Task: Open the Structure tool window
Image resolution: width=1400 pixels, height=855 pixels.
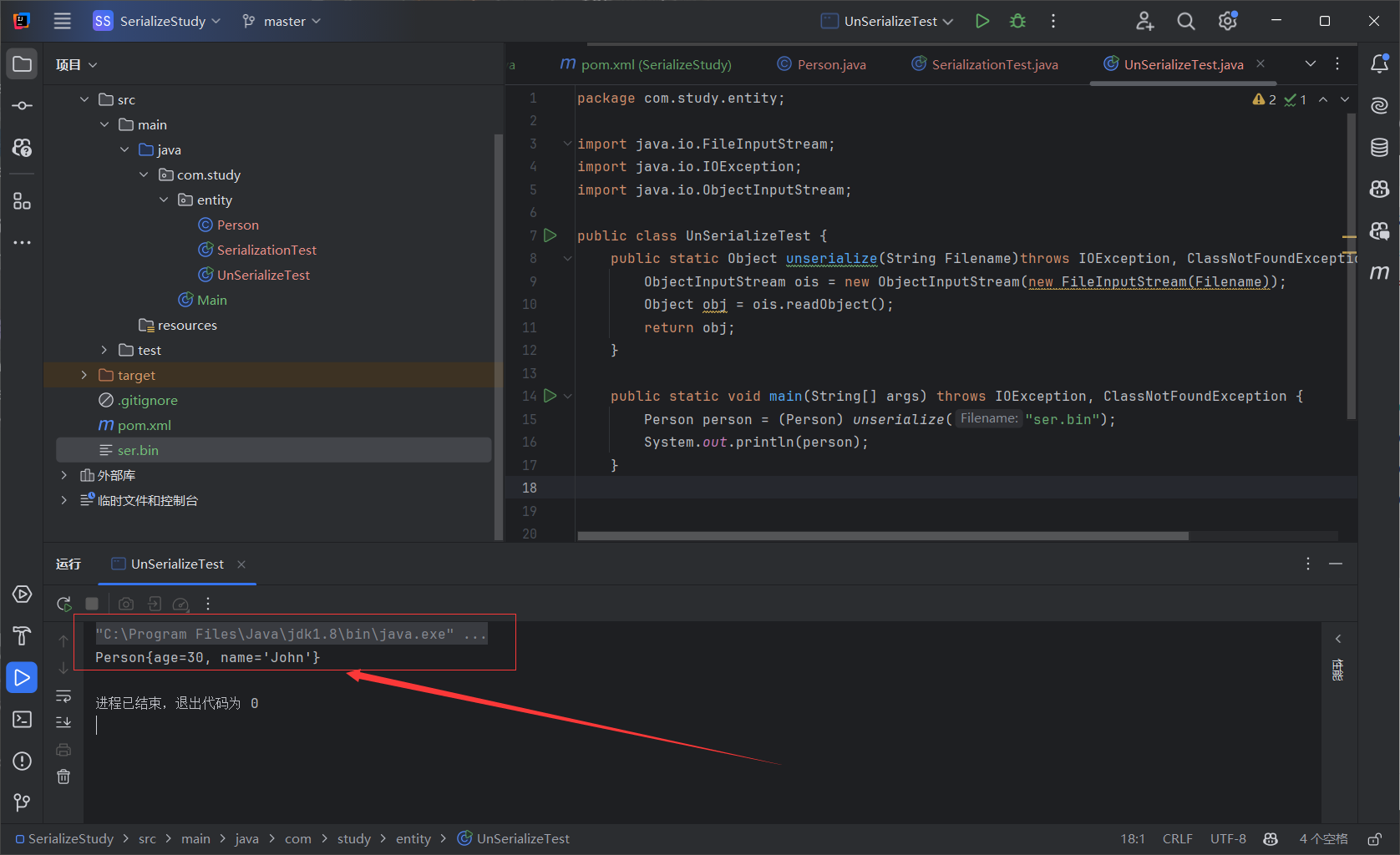Action: [x=23, y=201]
